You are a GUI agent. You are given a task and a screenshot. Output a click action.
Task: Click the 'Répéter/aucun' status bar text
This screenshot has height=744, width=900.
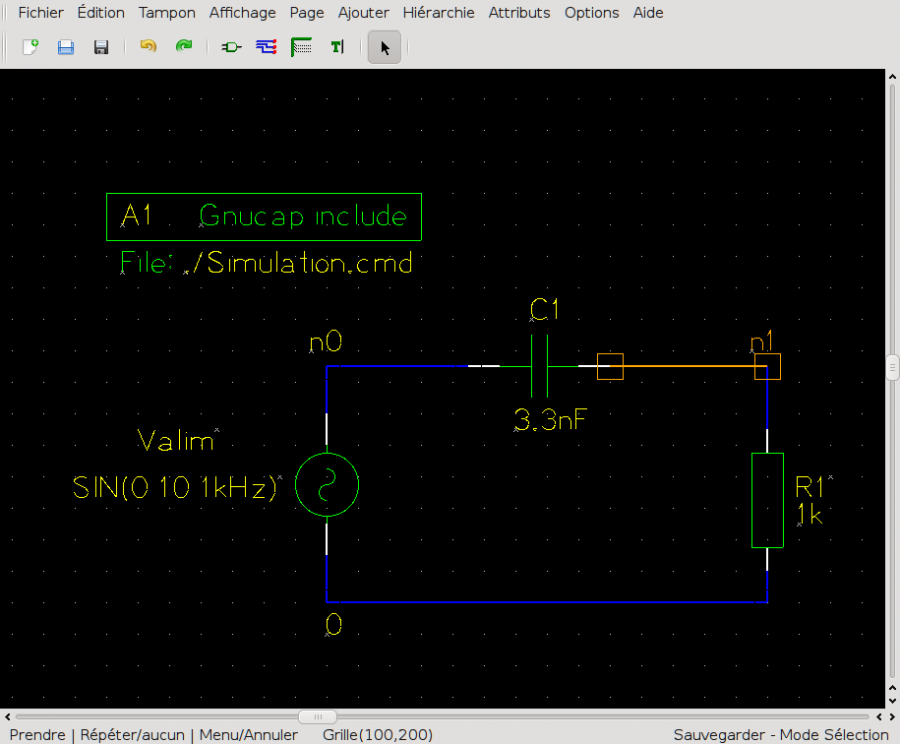pos(132,735)
